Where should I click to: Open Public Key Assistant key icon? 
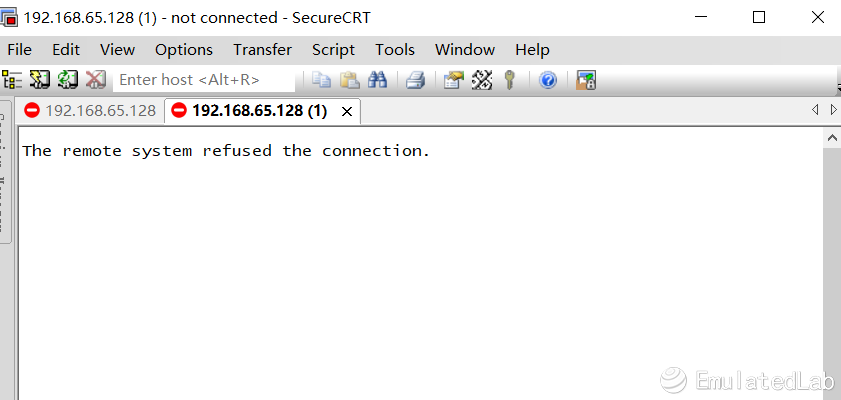(510, 80)
